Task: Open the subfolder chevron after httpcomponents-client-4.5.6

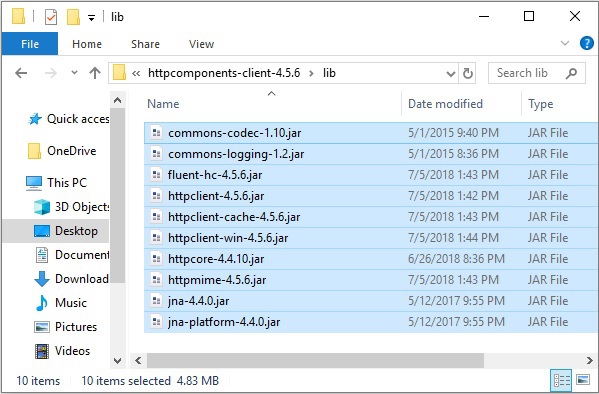Action: tap(311, 73)
